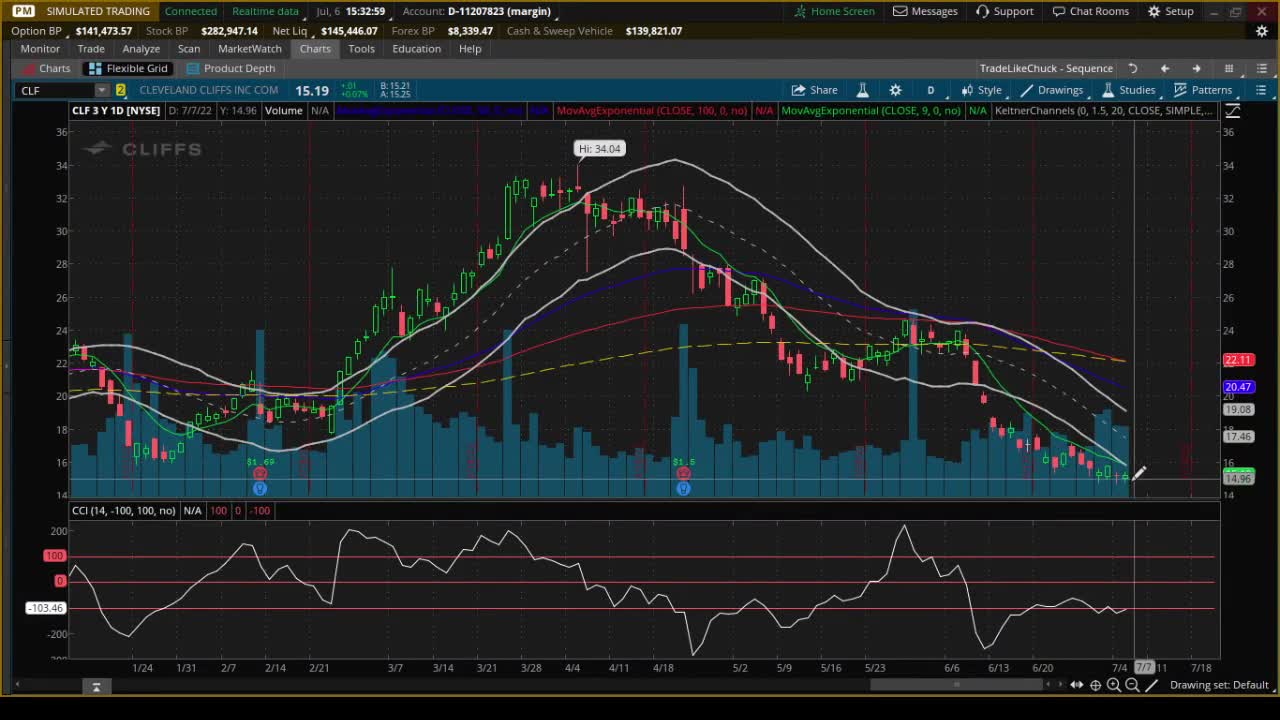Click the KeltnerChannels study label
The image size is (1280, 720).
coord(1104,111)
